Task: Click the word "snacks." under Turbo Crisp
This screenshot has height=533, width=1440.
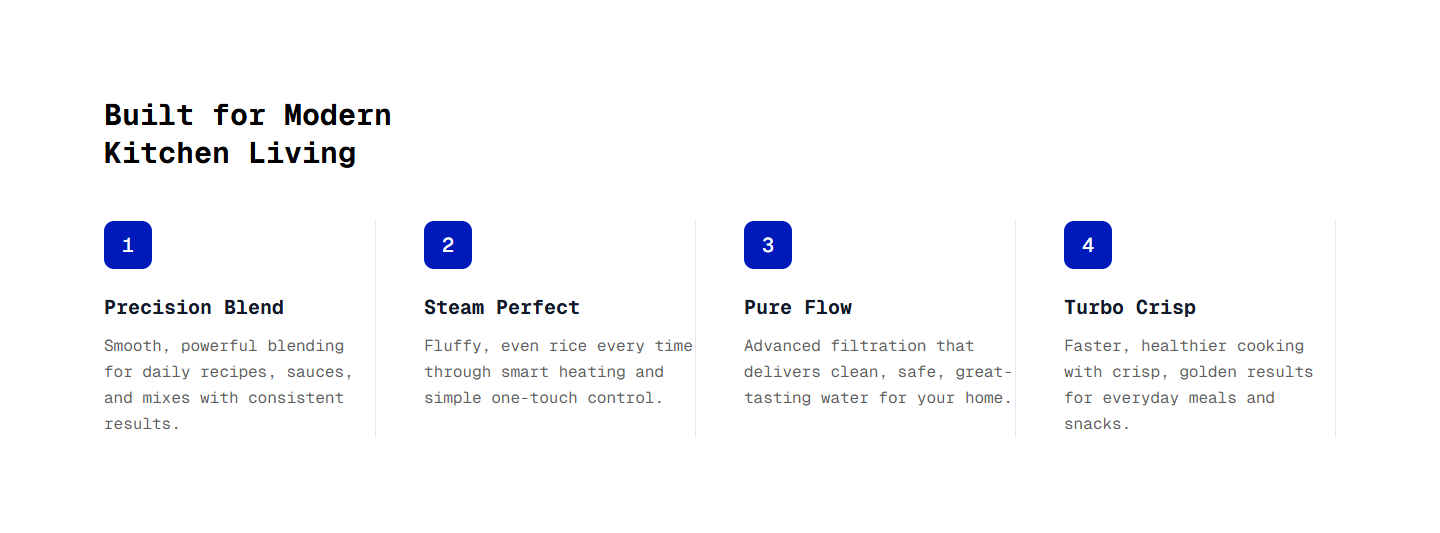Action: pos(1097,424)
